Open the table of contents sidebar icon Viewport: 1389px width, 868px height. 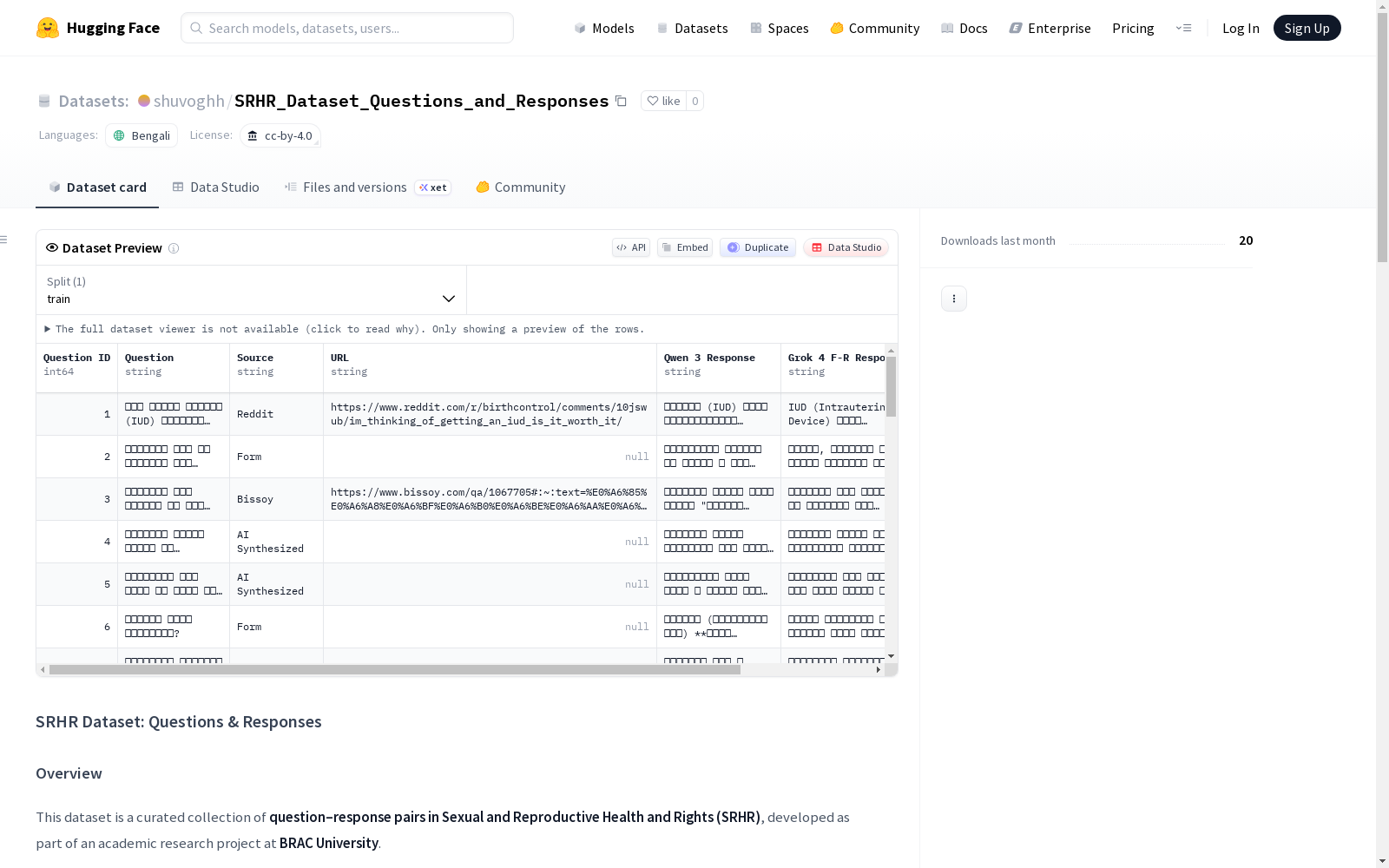point(4,240)
